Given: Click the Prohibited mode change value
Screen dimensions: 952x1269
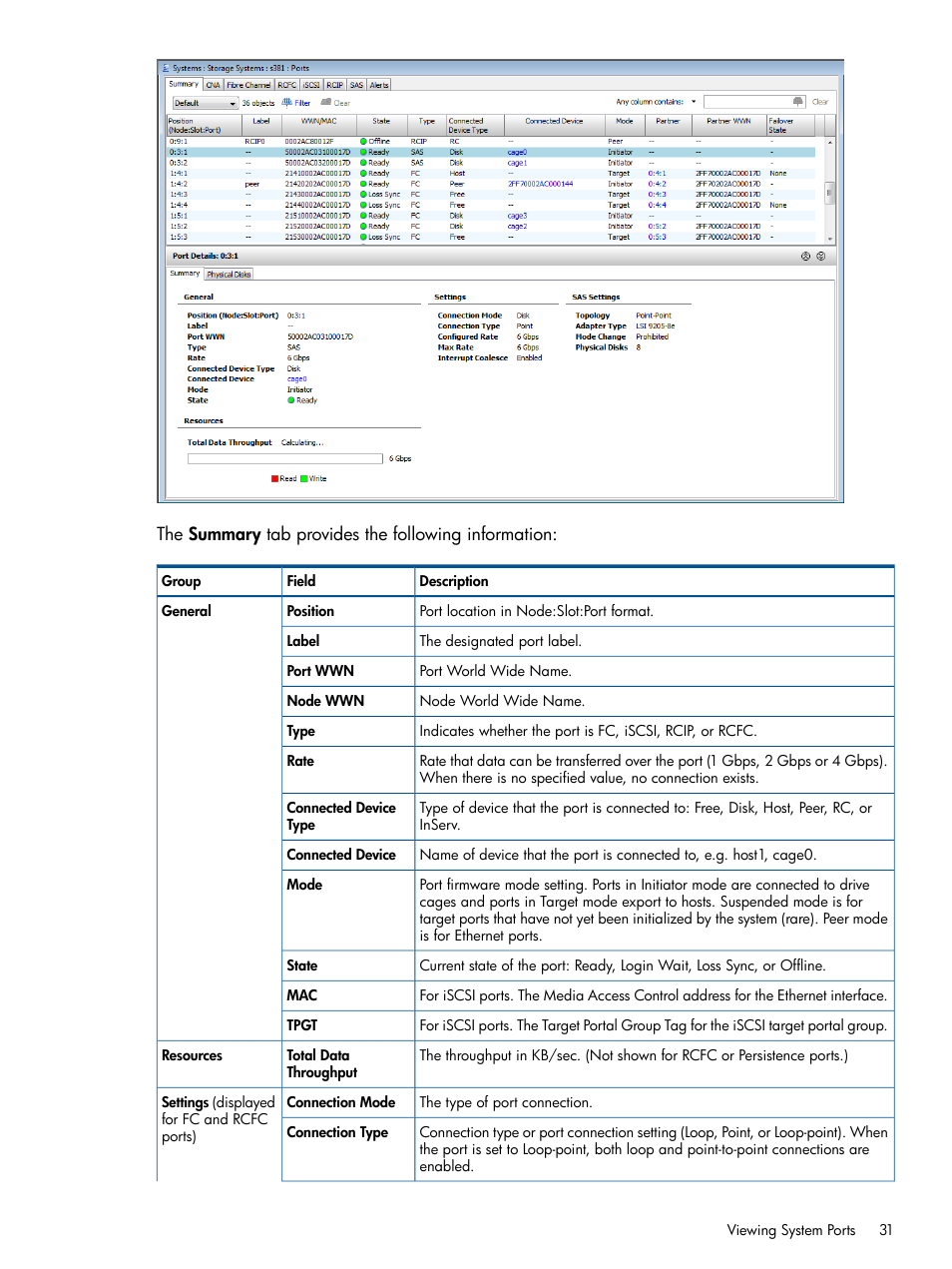Looking at the screenshot, I should [x=653, y=337].
